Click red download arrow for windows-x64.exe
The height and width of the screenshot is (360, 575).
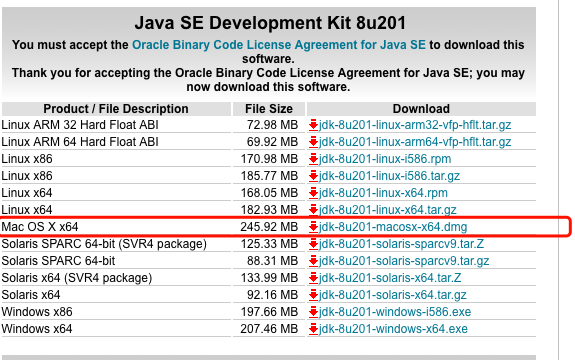point(313,329)
